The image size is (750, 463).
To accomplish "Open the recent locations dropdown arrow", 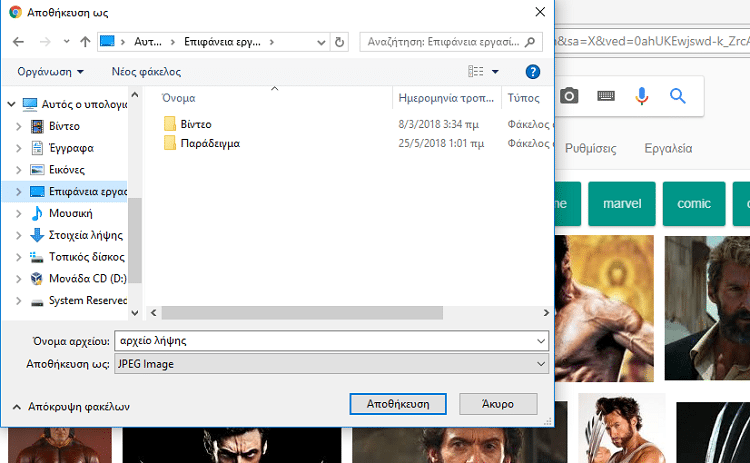I will 66,42.
